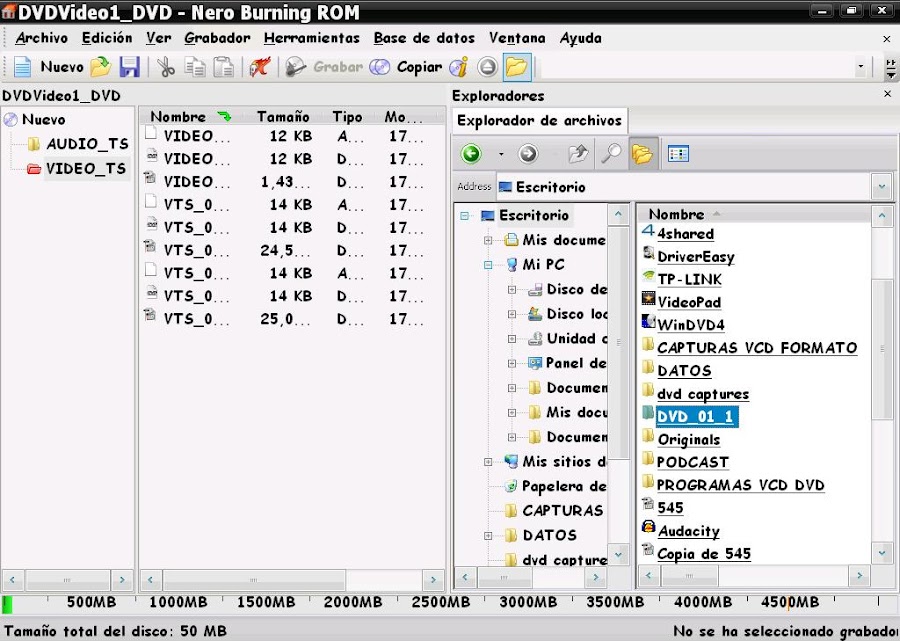The image size is (900, 641).
Task: Click the Copiar toolbar button label
Action: pyautogui.click(x=420, y=67)
